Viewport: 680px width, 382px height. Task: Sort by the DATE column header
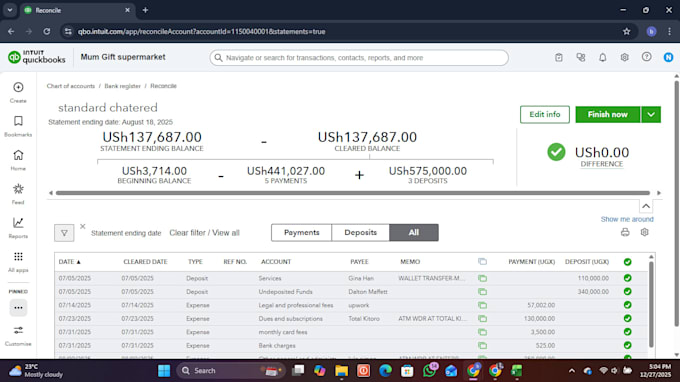click(x=69, y=261)
